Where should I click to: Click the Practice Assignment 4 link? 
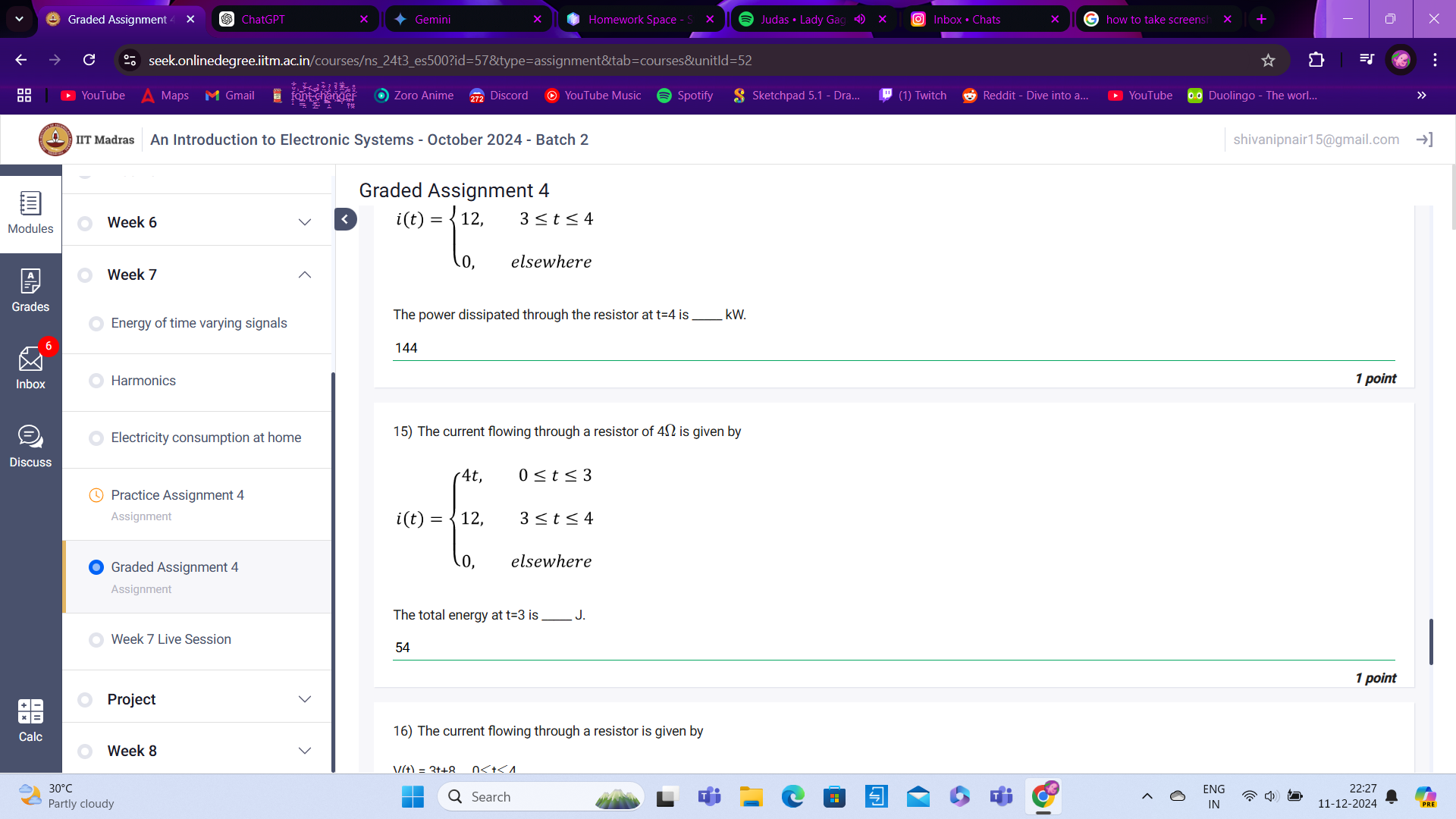point(177,495)
